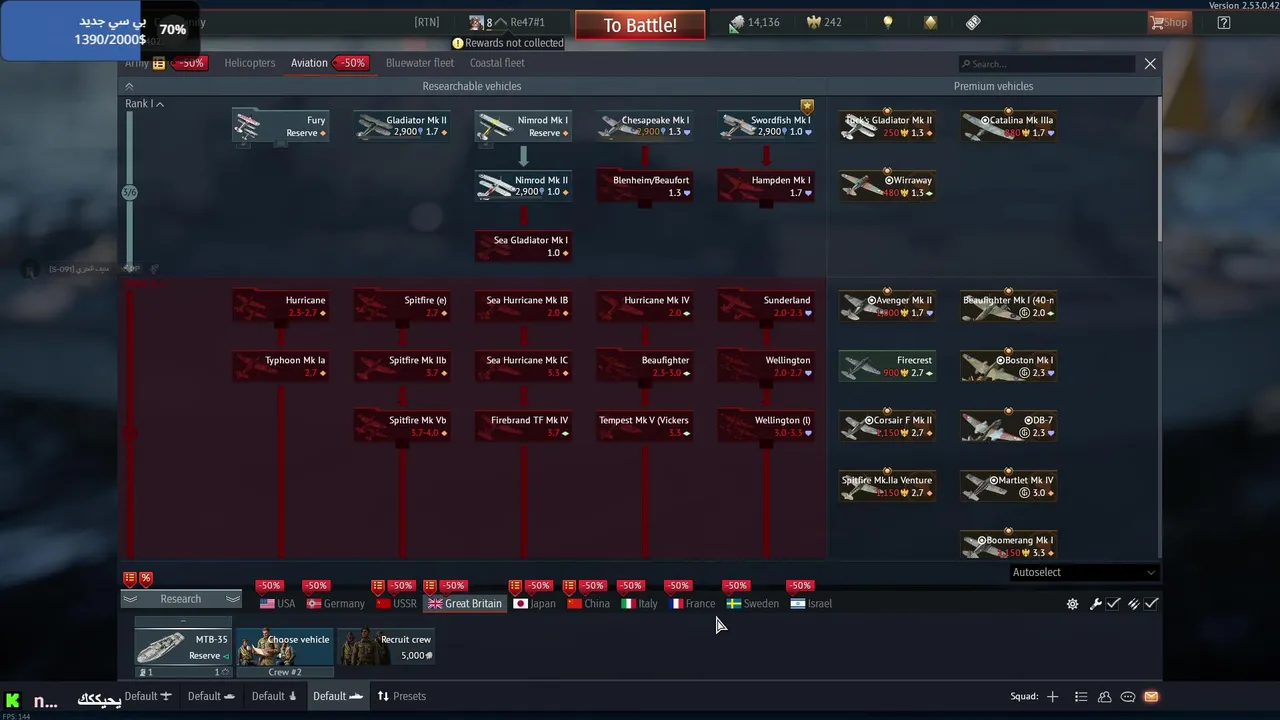Switch to Helicopters tab

[x=250, y=63]
